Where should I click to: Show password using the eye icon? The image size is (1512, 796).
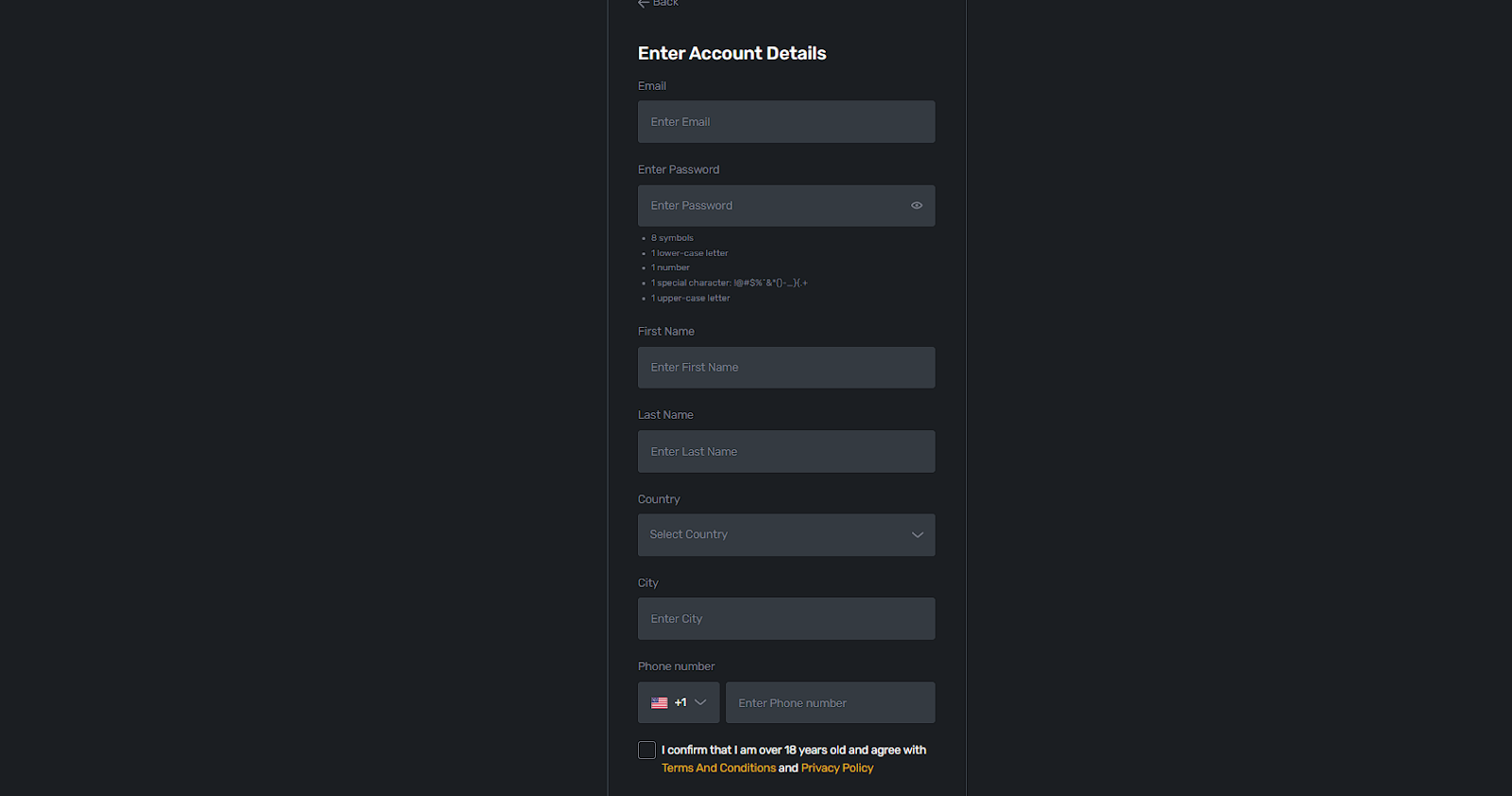coord(917,205)
